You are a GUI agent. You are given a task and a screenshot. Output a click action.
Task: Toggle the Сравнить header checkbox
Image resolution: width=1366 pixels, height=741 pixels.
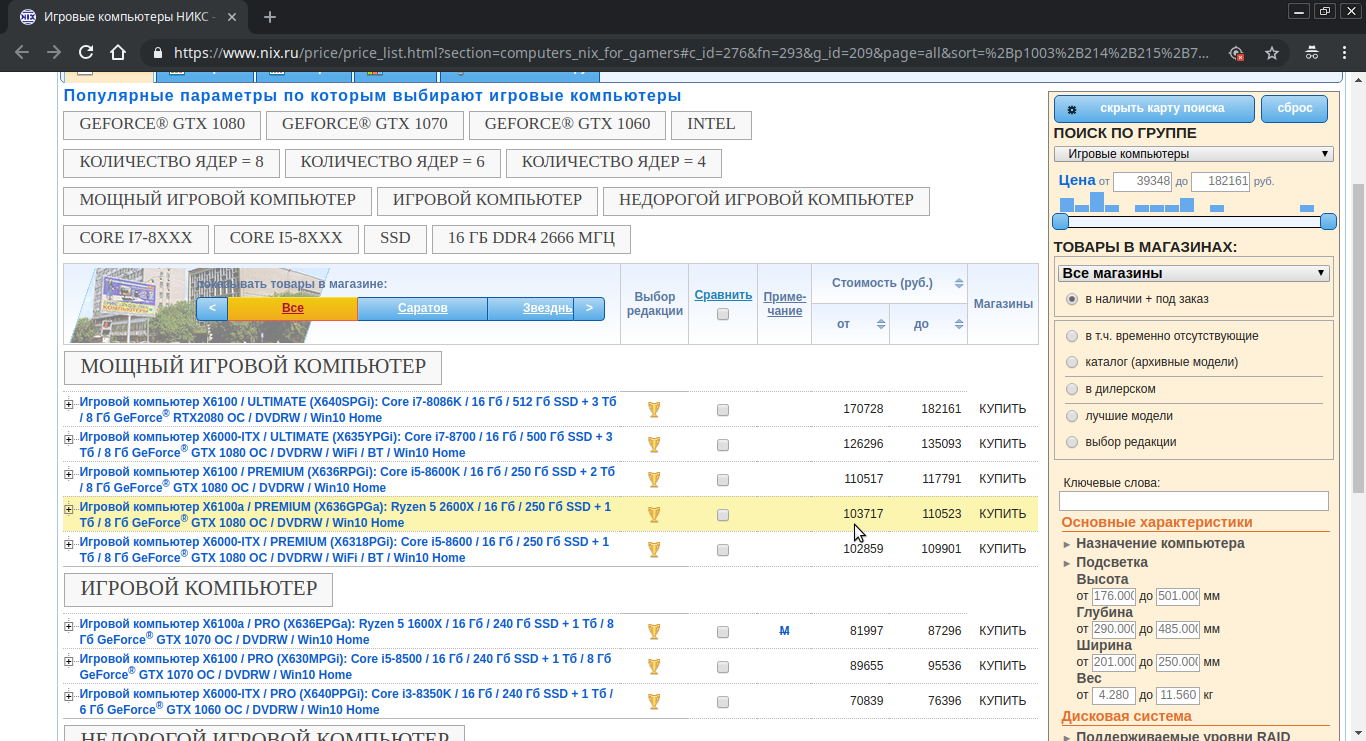(x=723, y=314)
